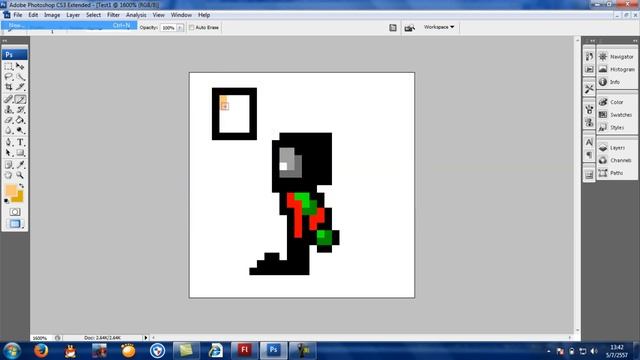Image resolution: width=640 pixels, height=360 pixels.
Task: Open the Image menu
Action: pyautogui.click(x=52, y=15)
